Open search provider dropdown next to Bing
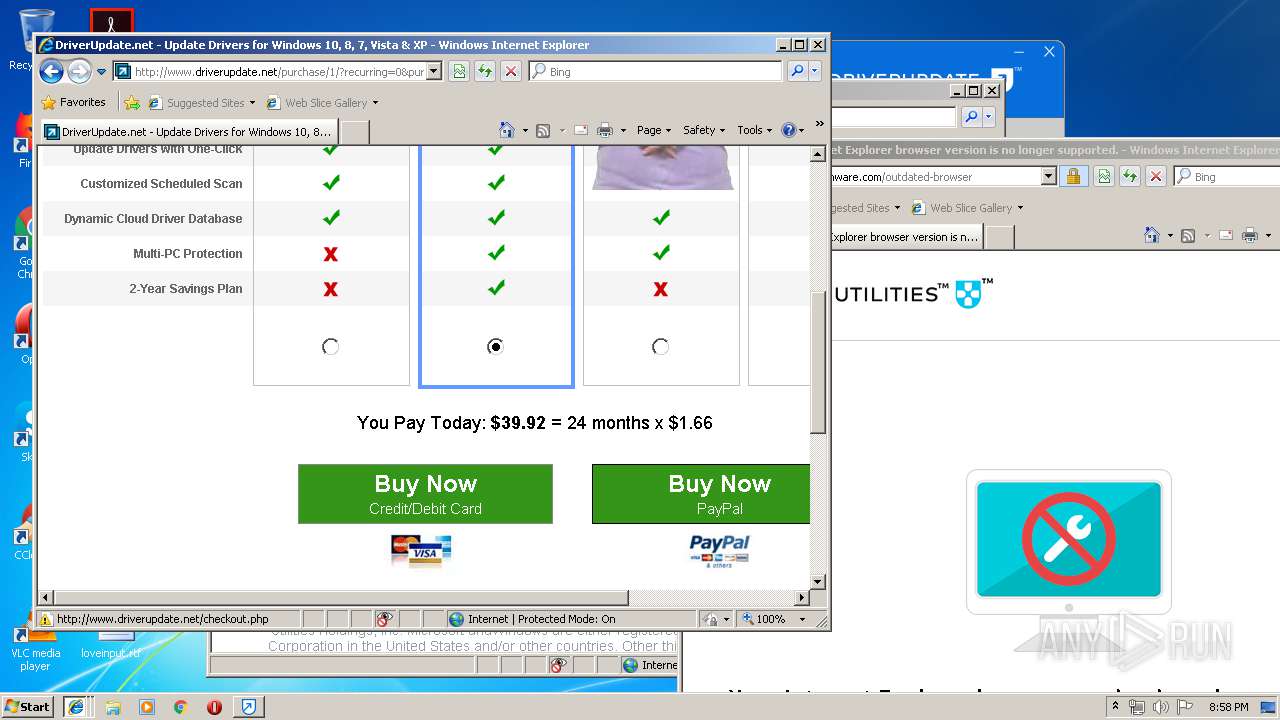Viewport: 1280px width, 720px height. (x=815, y=71)
